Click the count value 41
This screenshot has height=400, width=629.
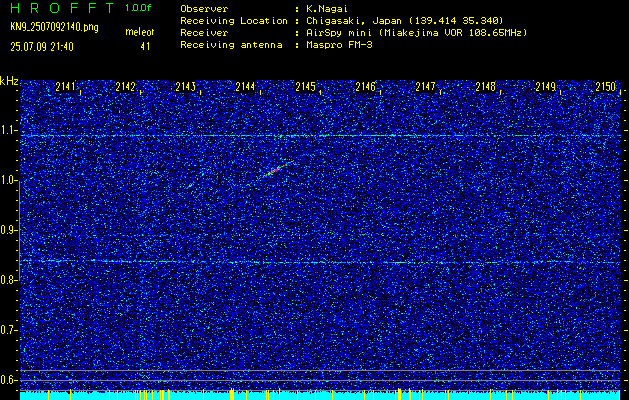145,46
